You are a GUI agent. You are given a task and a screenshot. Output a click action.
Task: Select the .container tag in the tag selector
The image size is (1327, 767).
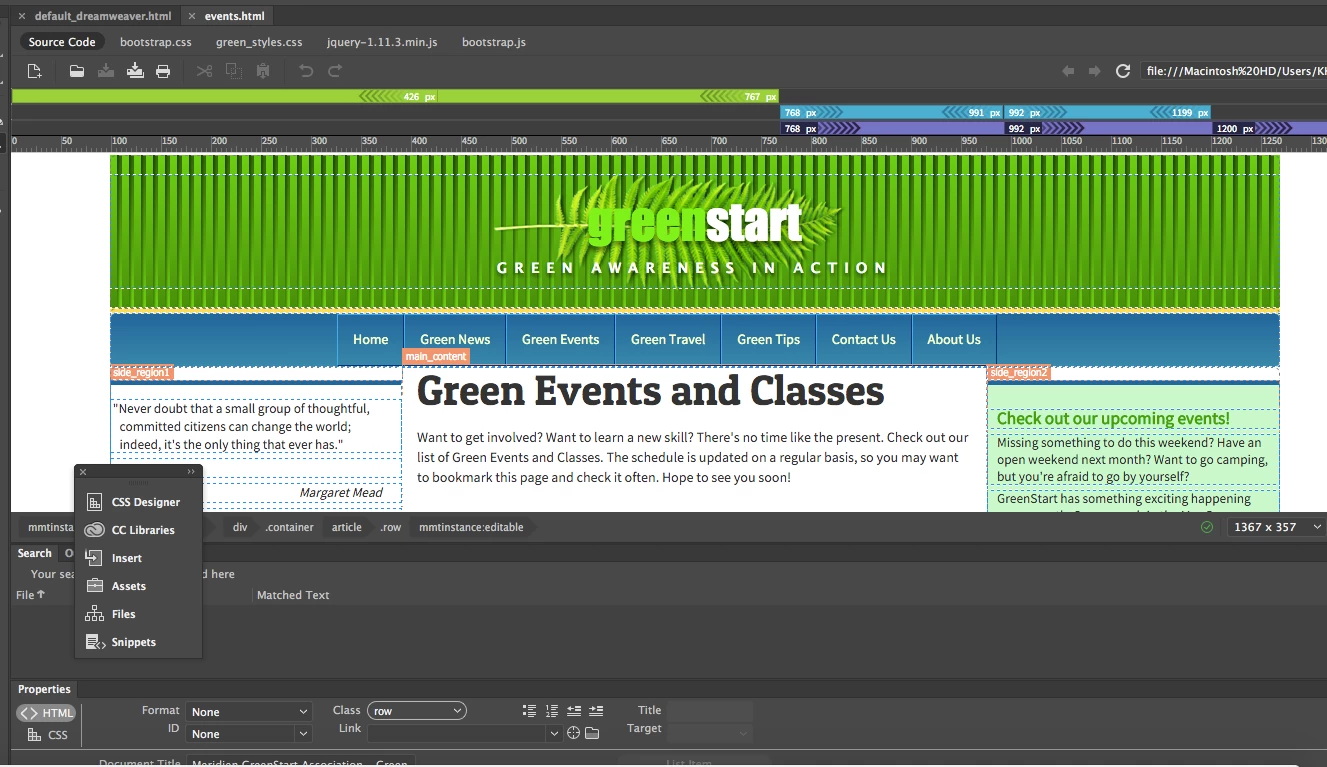(x=289, y=527)
